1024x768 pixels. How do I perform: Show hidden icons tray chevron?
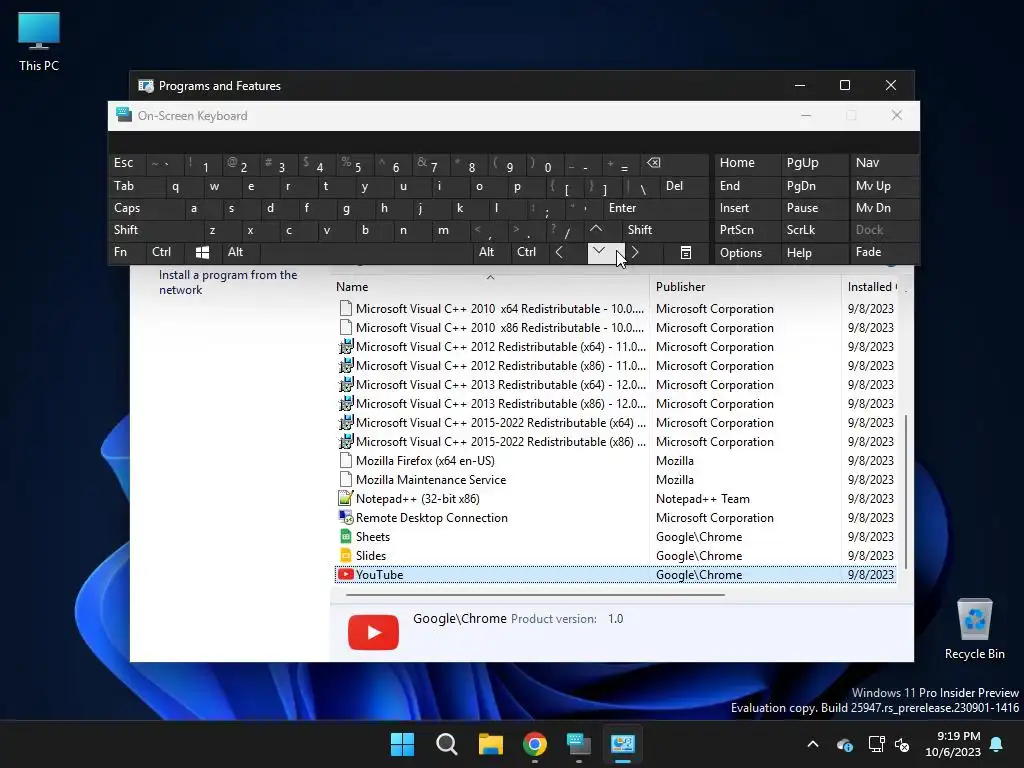coord(813,744)
